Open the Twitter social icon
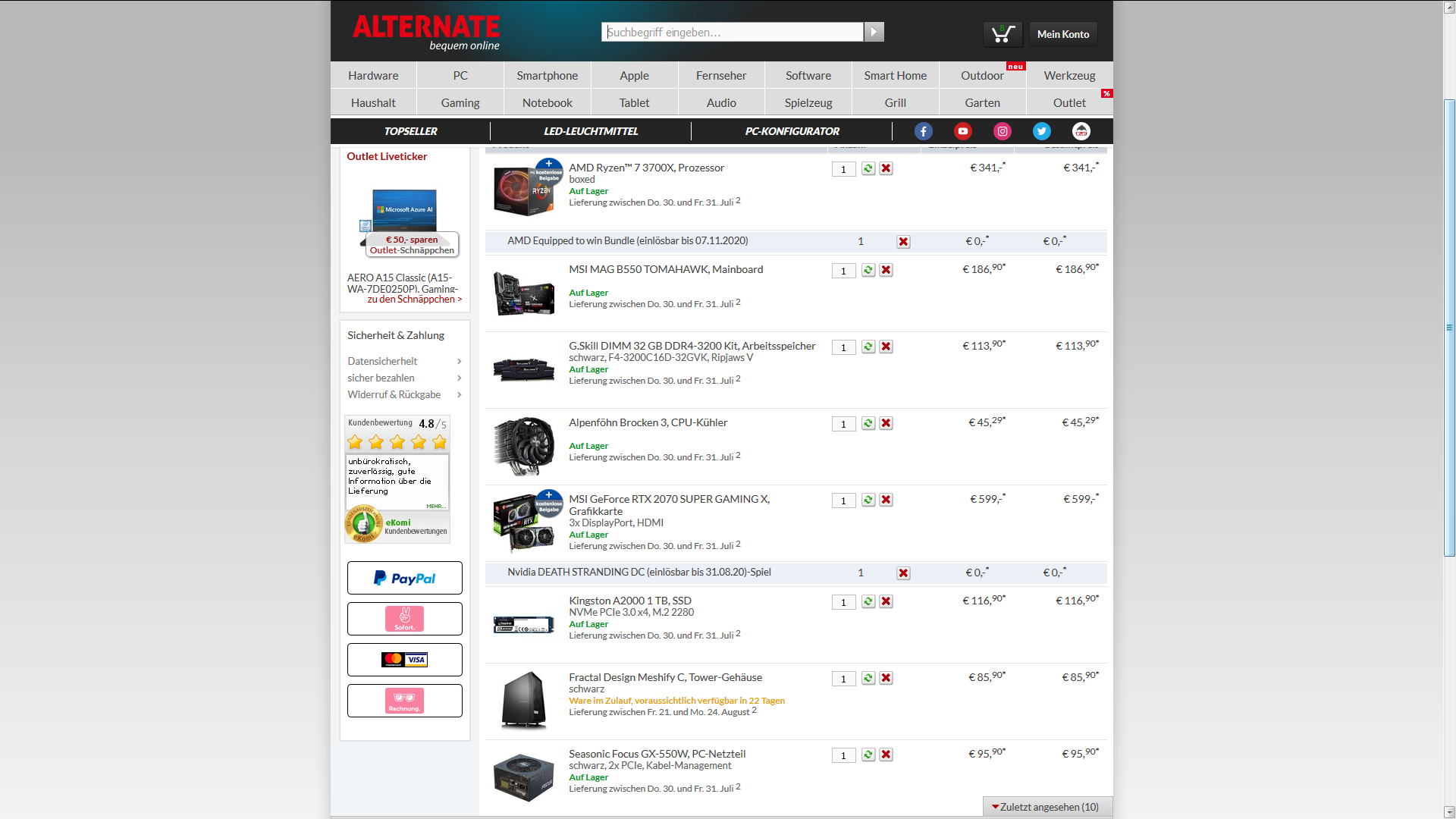The height and width of the screenshot is (819, 1456). tap(1041, 131)
